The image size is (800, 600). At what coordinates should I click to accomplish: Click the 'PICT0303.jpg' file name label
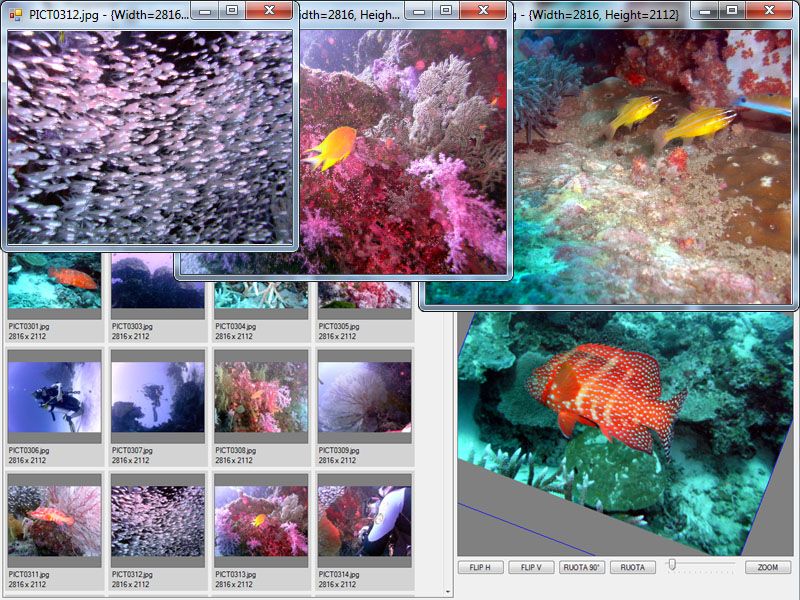pos(132,326)
